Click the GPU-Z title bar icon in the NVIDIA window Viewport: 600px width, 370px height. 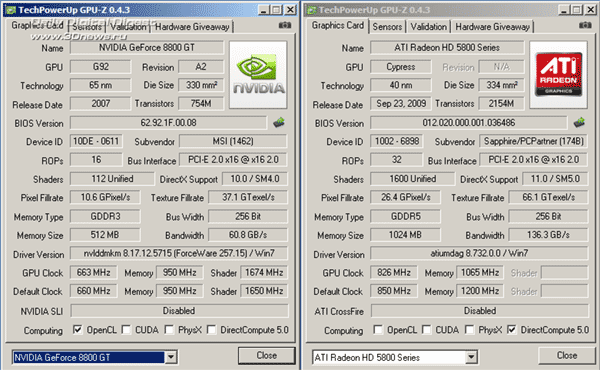pos(11,10)
